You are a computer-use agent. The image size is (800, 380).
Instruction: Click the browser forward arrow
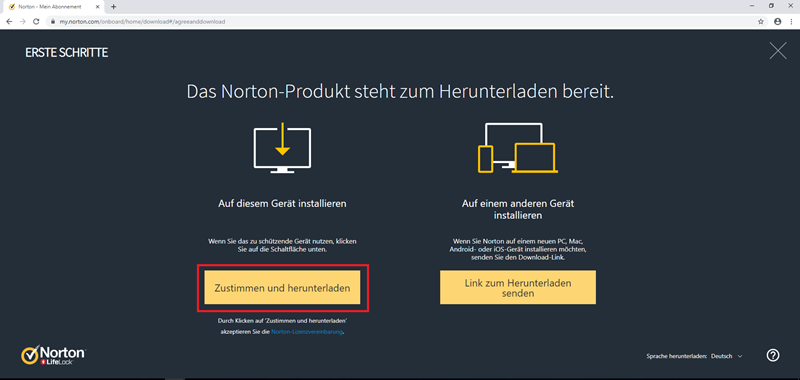tap(22, 21)
